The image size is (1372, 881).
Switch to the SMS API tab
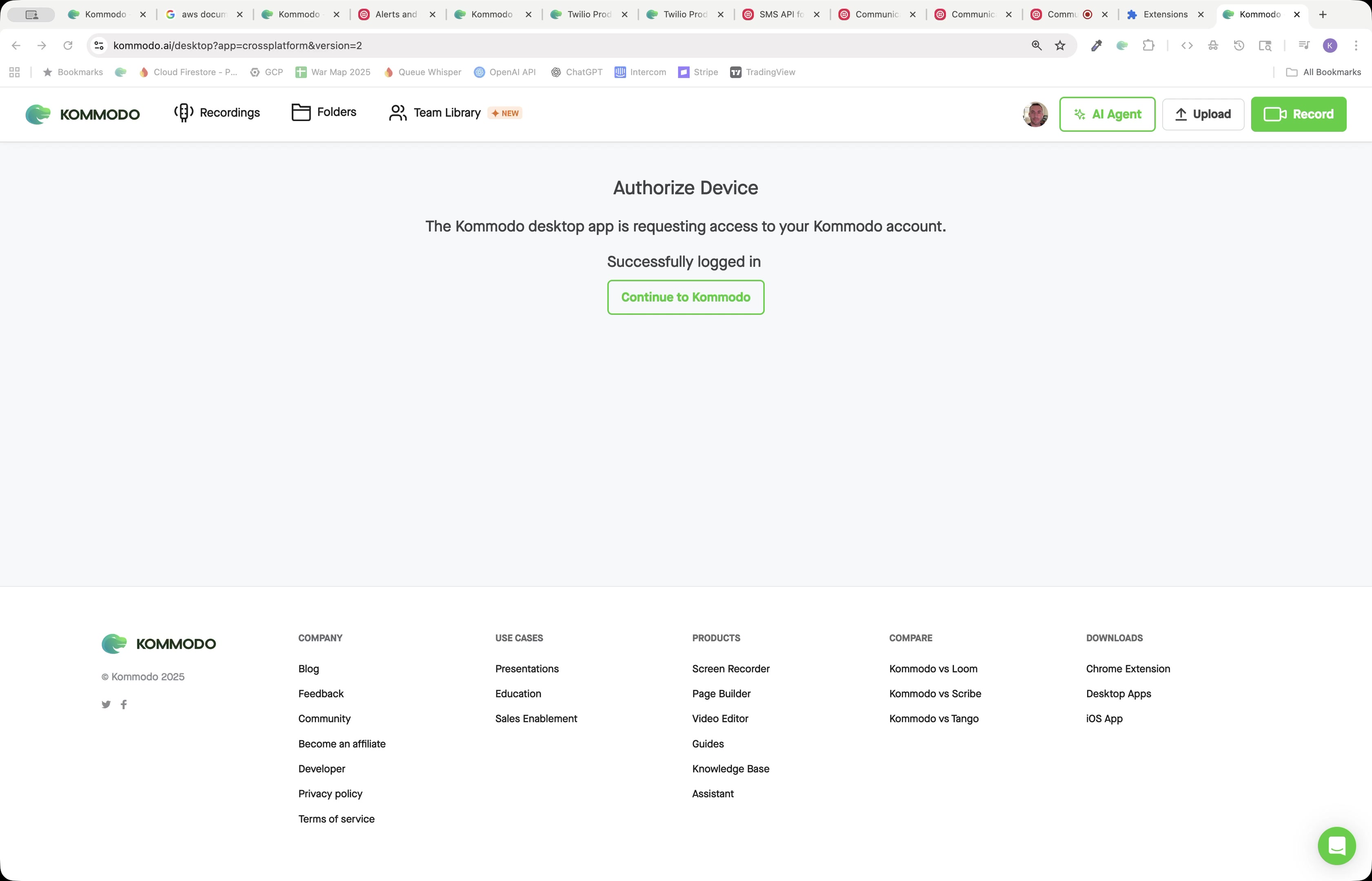click(x=781, y=14)
